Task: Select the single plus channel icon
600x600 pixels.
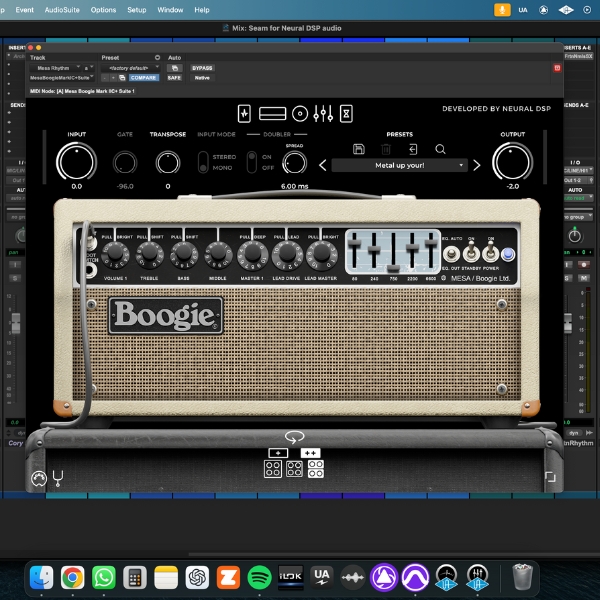Action: [278, 453]
